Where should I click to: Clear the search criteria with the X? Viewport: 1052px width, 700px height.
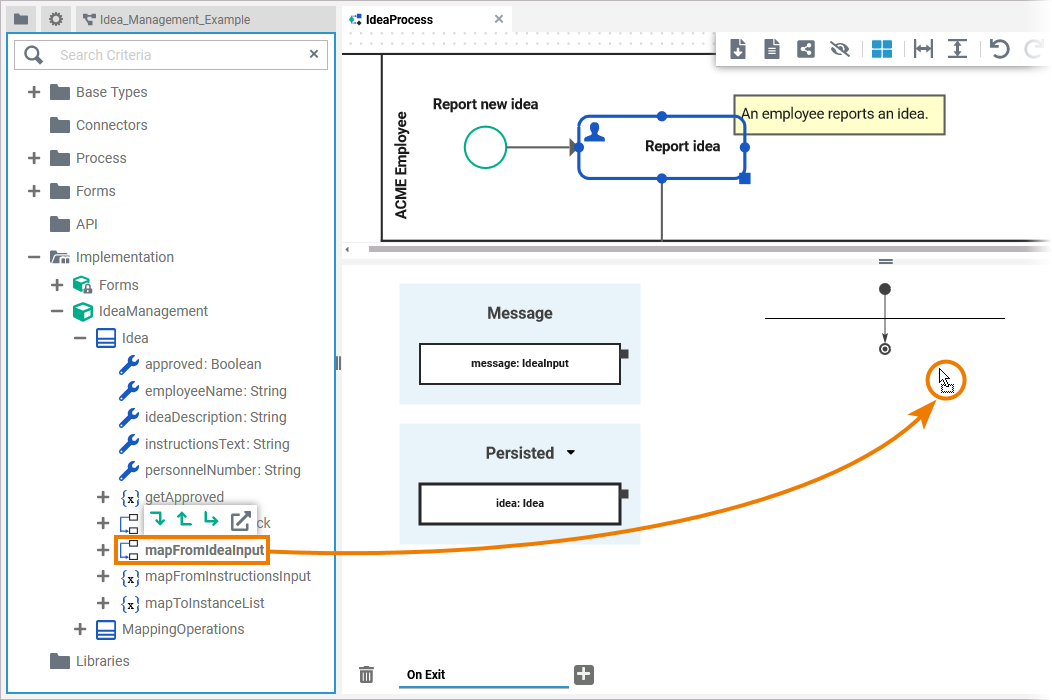pyautogui.click(x=314, y=55)
